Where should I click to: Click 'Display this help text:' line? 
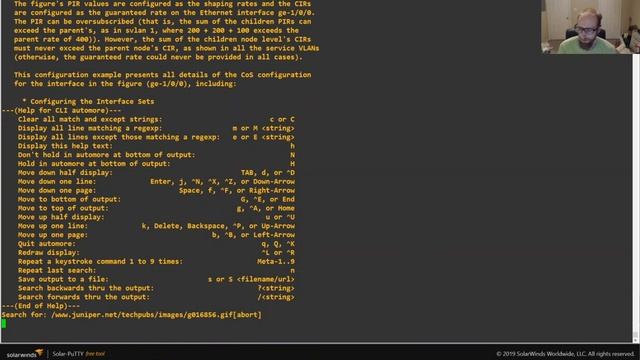(156, 146)
